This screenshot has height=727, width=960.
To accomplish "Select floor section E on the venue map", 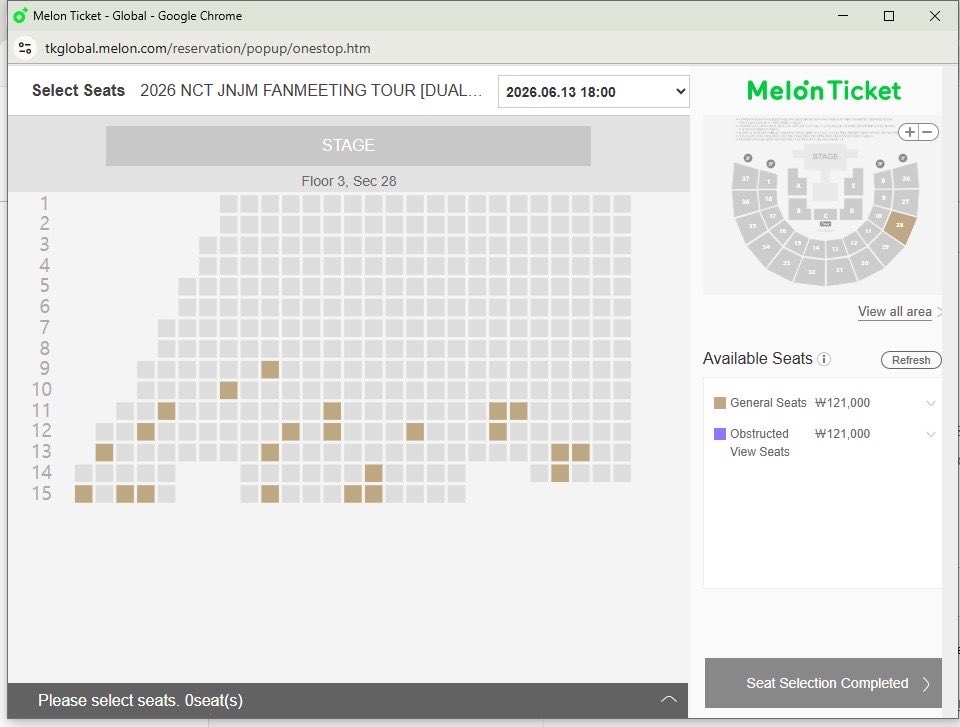I will (853, 185).
